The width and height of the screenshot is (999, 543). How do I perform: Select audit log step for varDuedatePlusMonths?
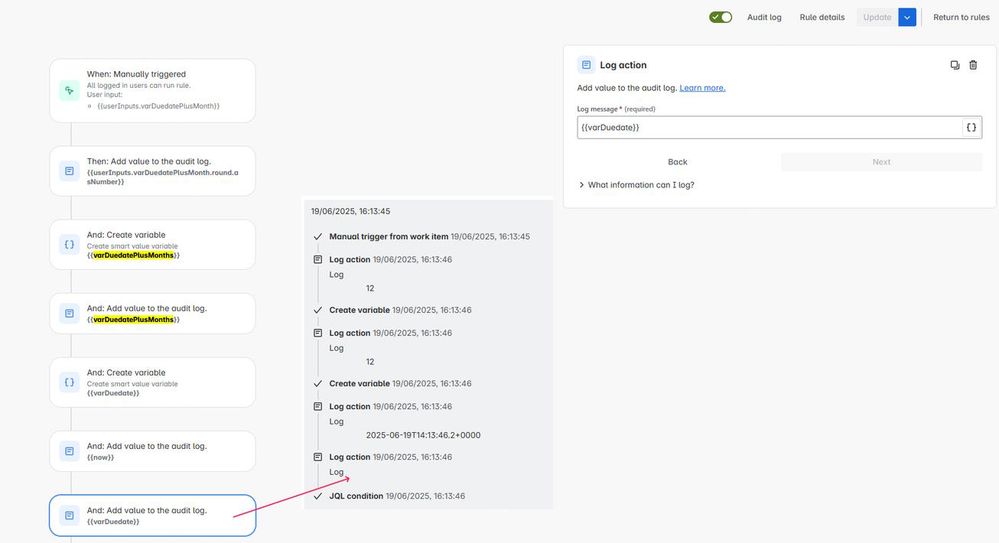152,314
